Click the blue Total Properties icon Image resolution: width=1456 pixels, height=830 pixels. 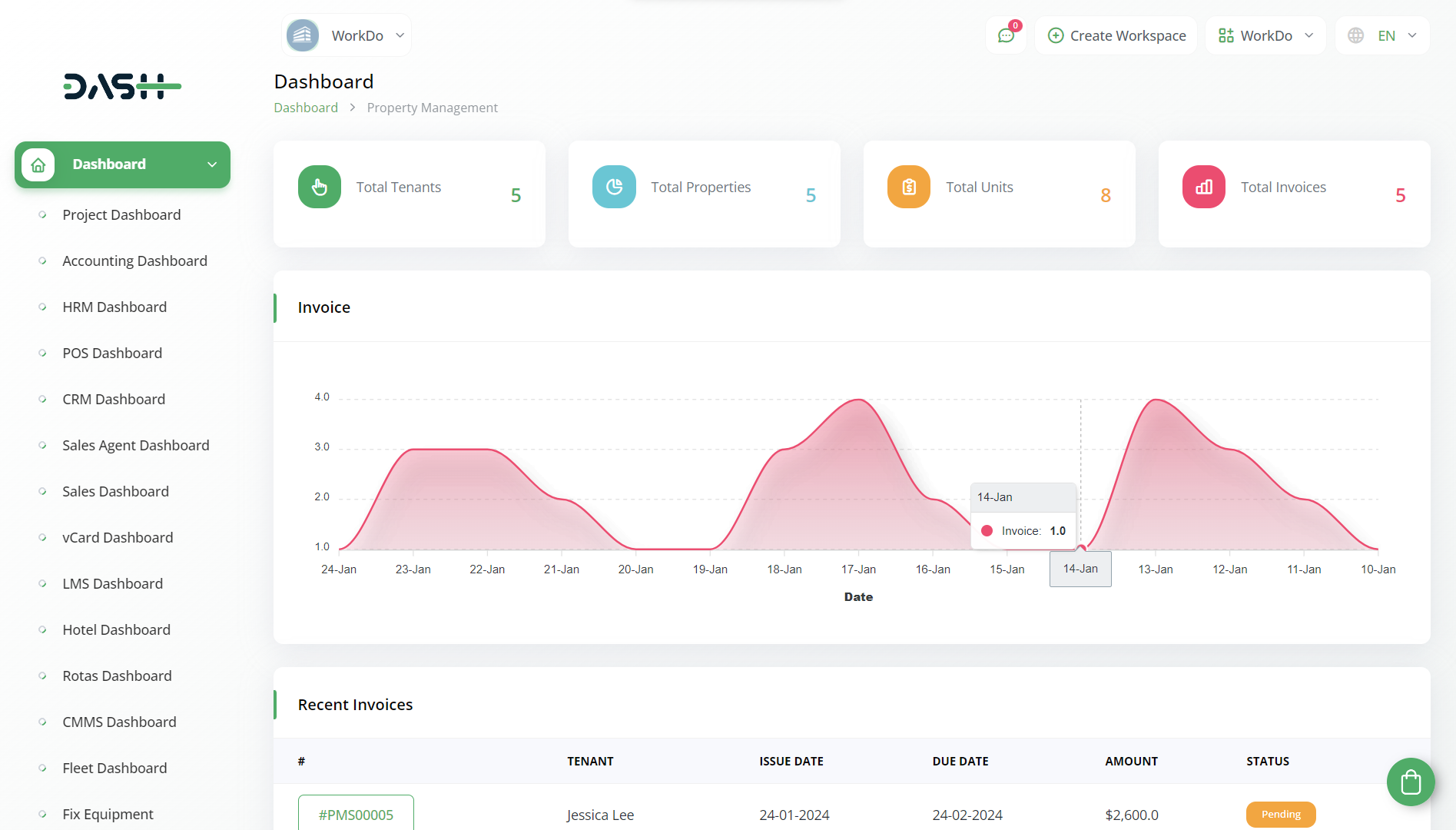pyautogui.click(x=614, y=187)
